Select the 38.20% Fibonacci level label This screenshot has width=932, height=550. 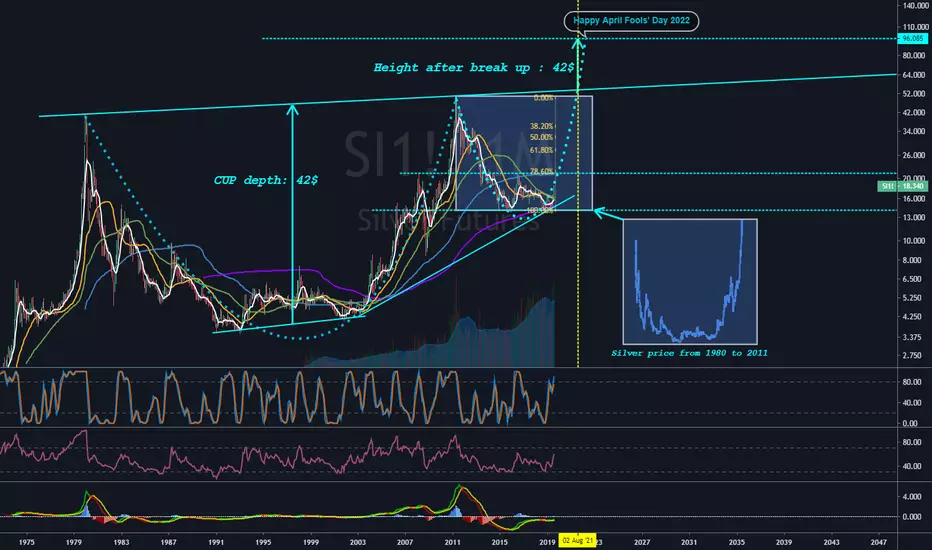point(541,126)
